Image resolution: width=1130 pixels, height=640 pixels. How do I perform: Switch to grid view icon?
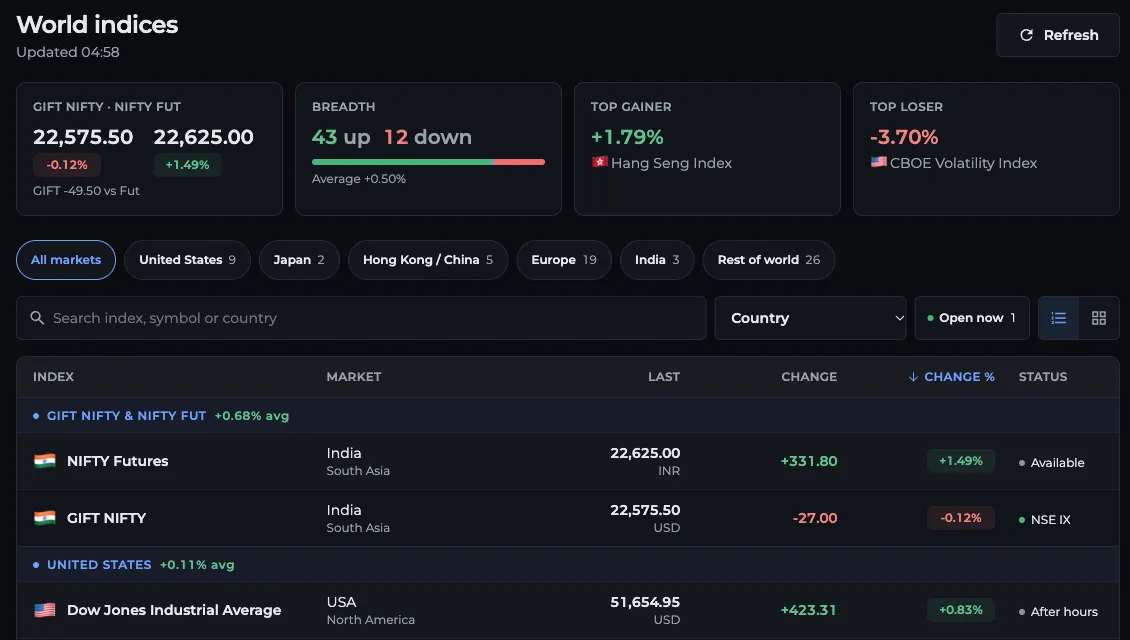(1098, 318)
